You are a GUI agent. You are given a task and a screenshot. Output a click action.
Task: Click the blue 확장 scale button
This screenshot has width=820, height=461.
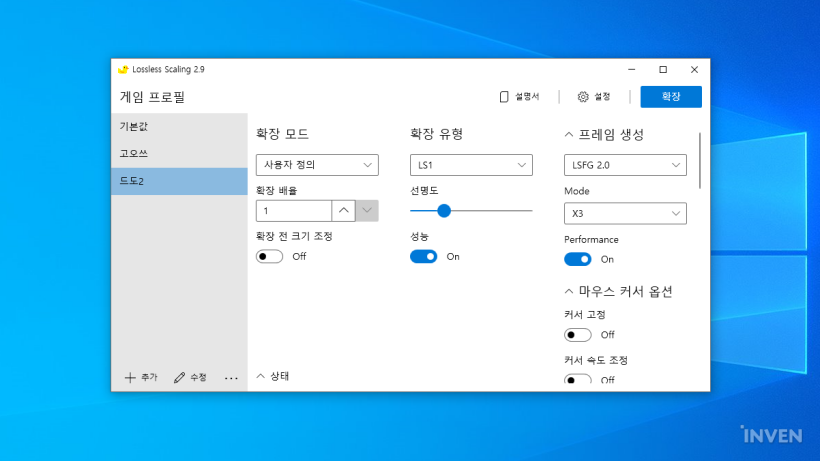[671, 97]
